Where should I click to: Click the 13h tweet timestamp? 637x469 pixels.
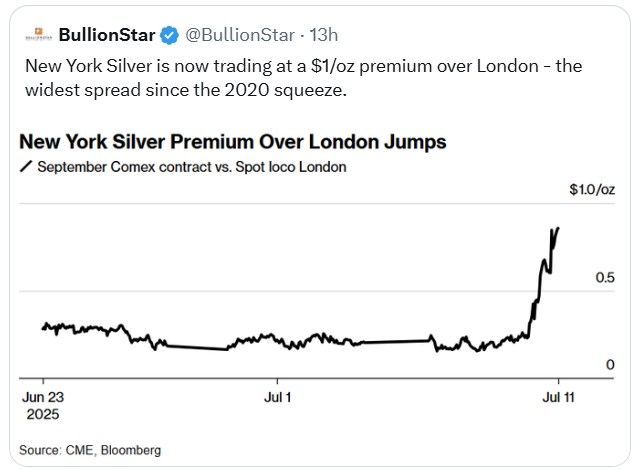[x=323, y=35]
